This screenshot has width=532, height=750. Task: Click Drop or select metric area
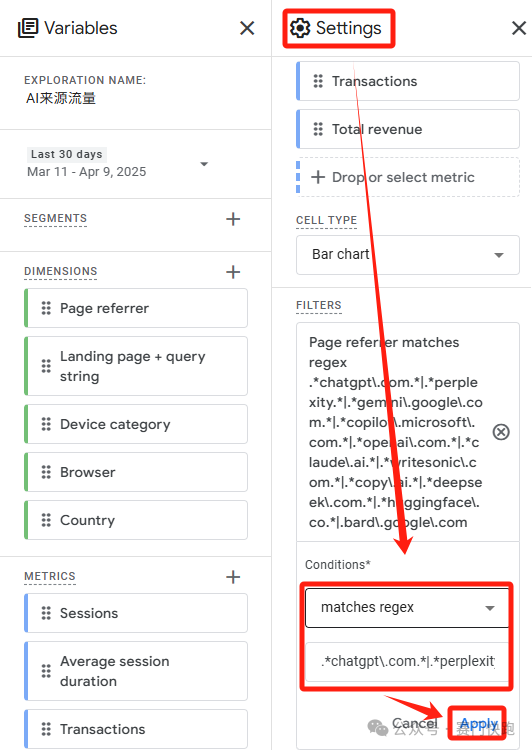tap(408, 177)
